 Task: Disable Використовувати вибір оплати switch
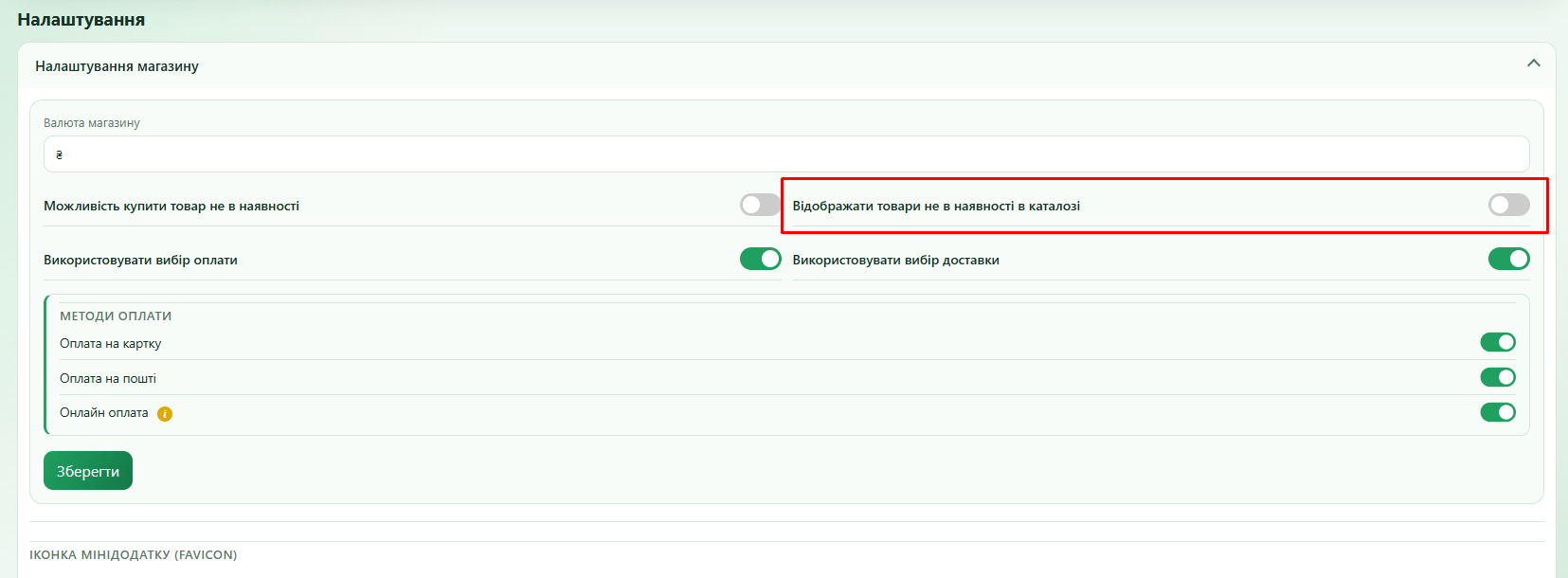coord(760,259)
